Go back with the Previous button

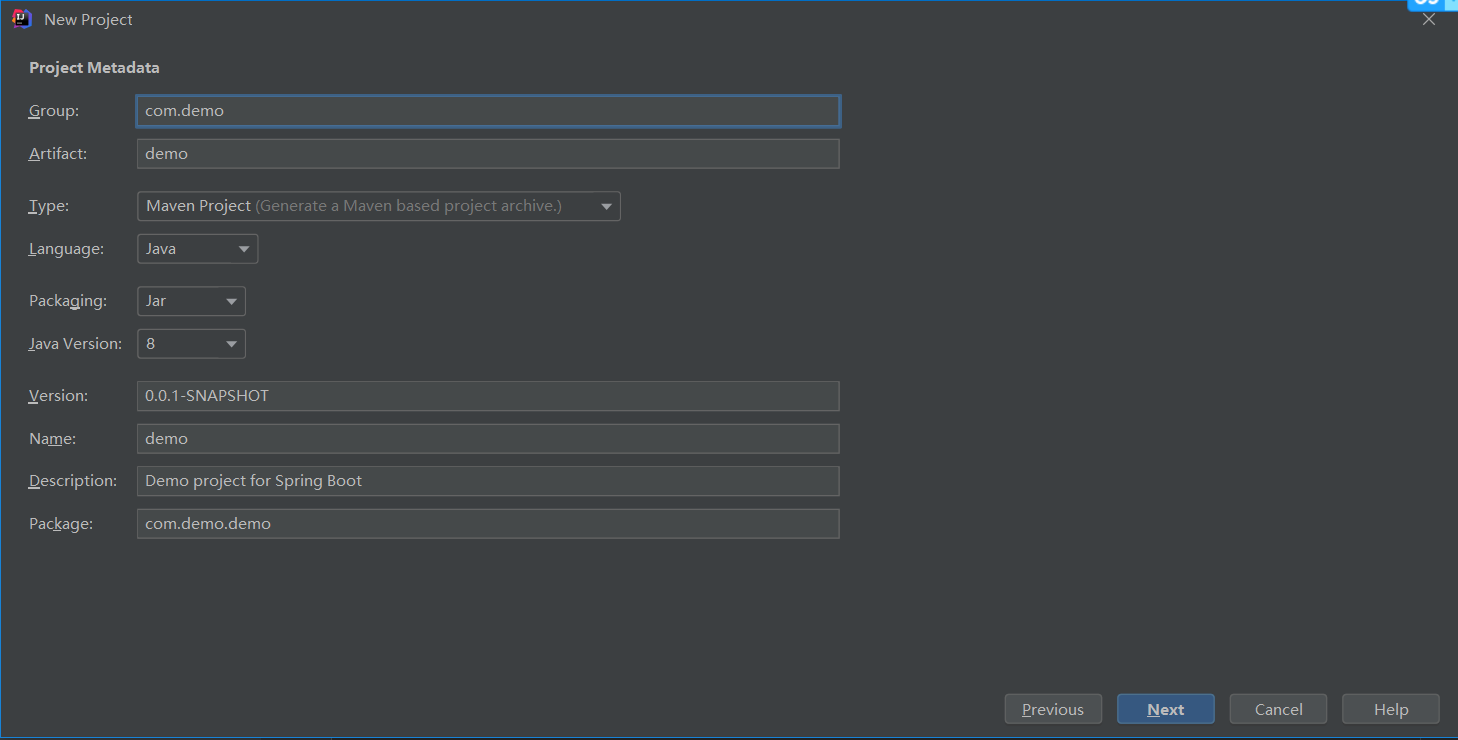[x=1053, y=709]
